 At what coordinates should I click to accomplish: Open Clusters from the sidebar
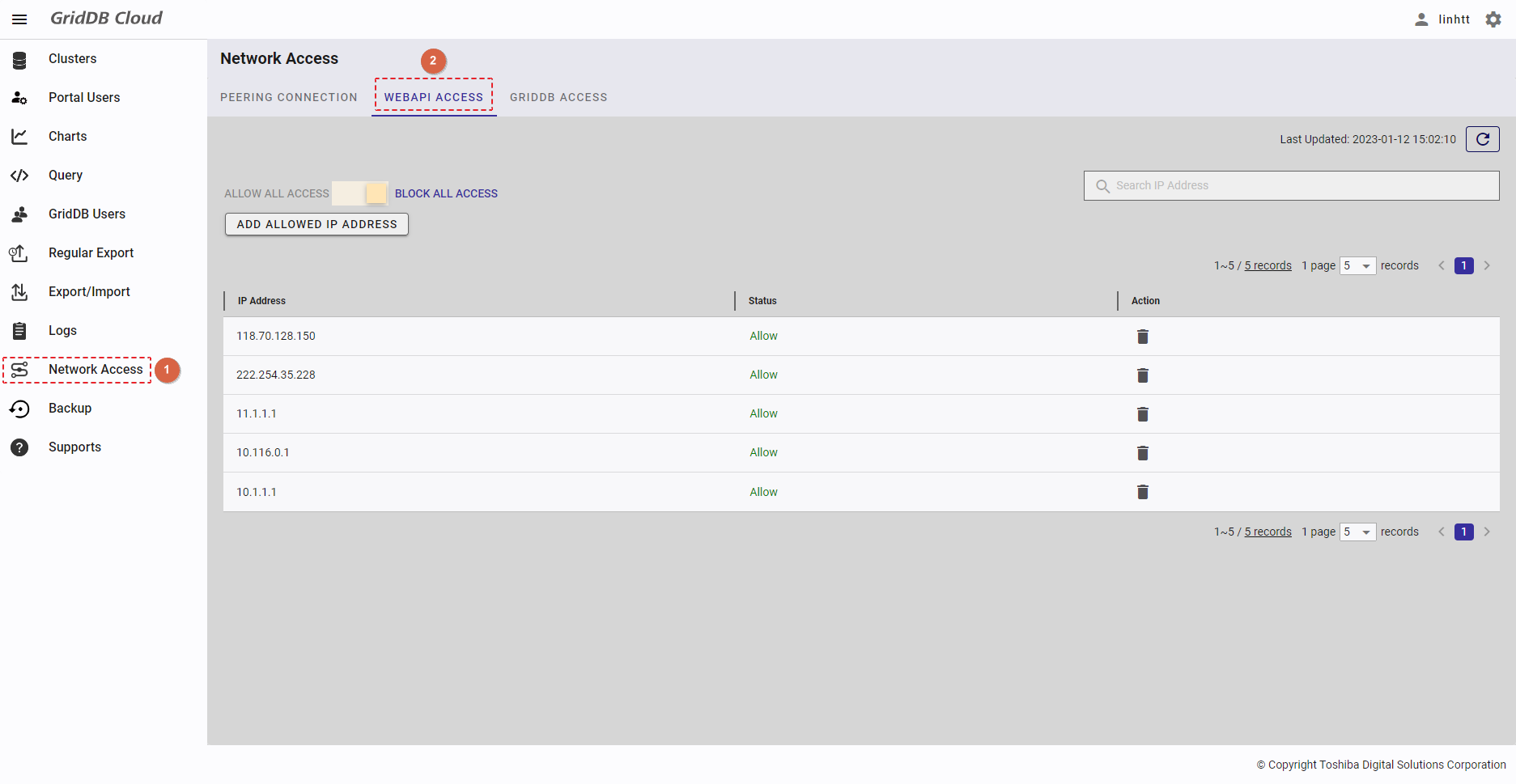click(x=72, y=59)
